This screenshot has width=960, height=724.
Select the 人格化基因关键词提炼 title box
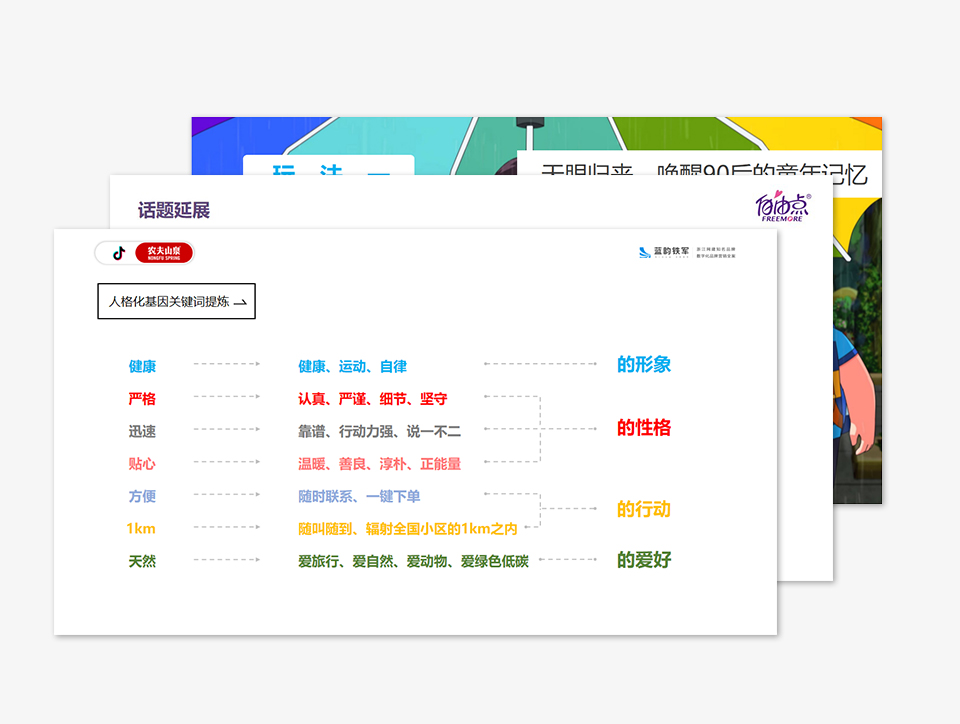click(x=176, y=301)
